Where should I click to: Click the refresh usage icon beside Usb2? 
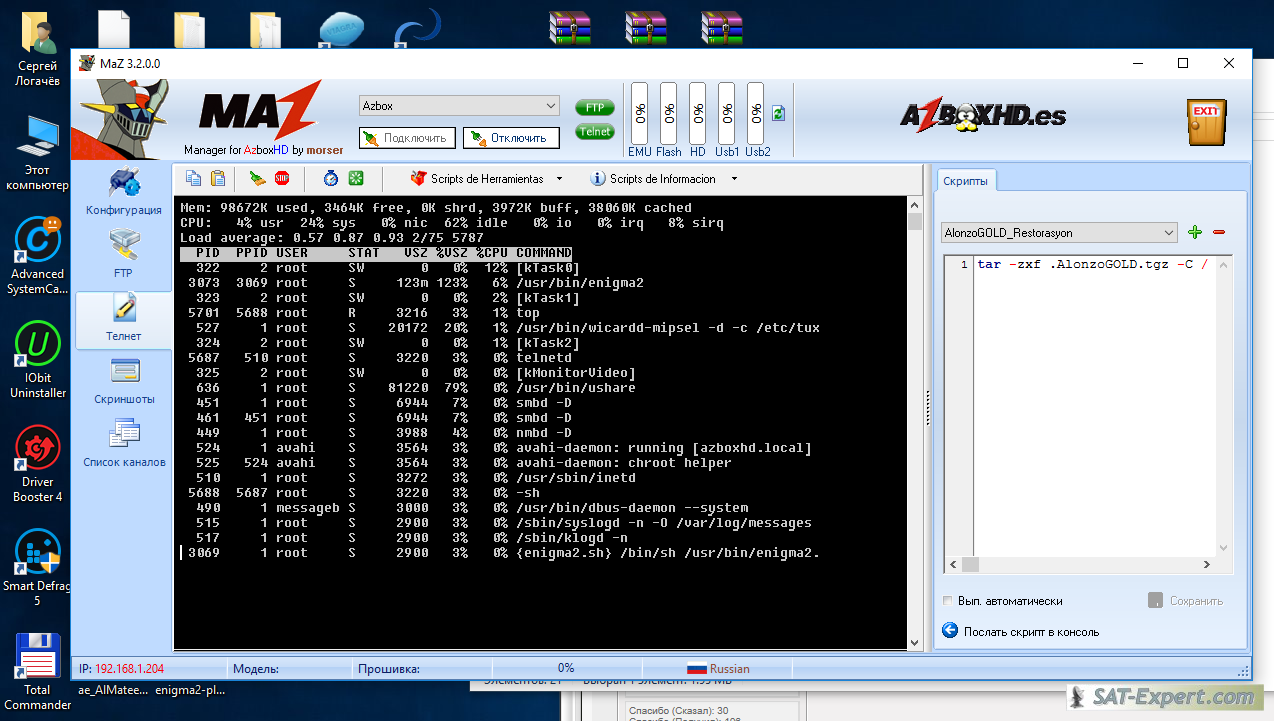tap(778, 114)
